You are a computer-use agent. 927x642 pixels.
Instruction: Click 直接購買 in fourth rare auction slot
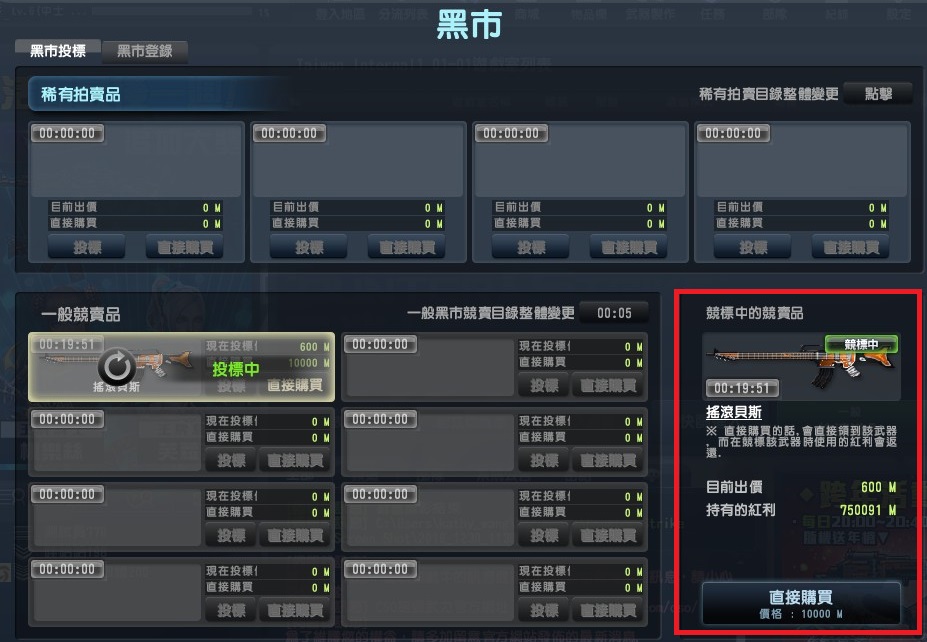coord(851,247)
